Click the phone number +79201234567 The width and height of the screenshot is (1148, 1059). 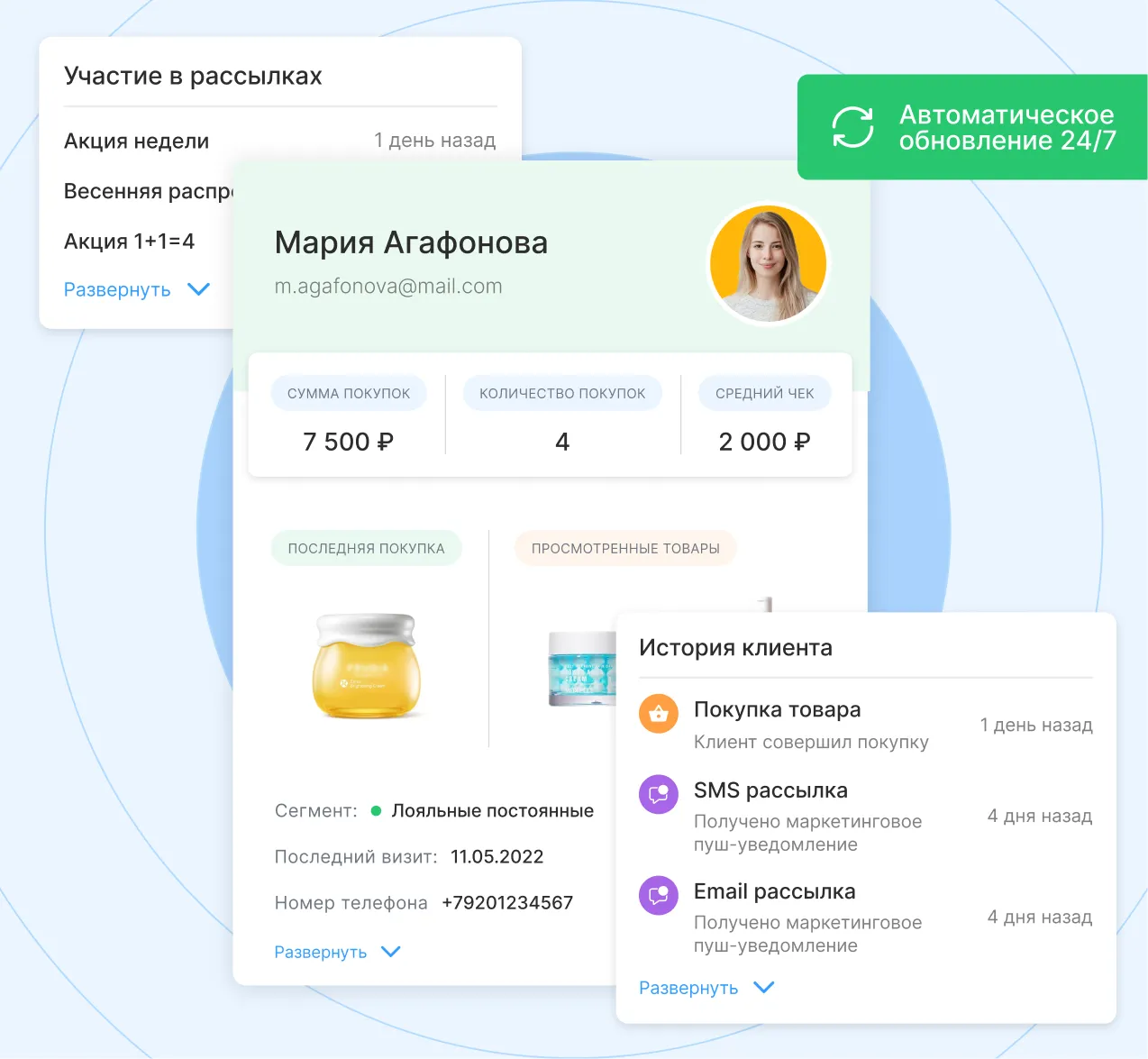[507, 903]
